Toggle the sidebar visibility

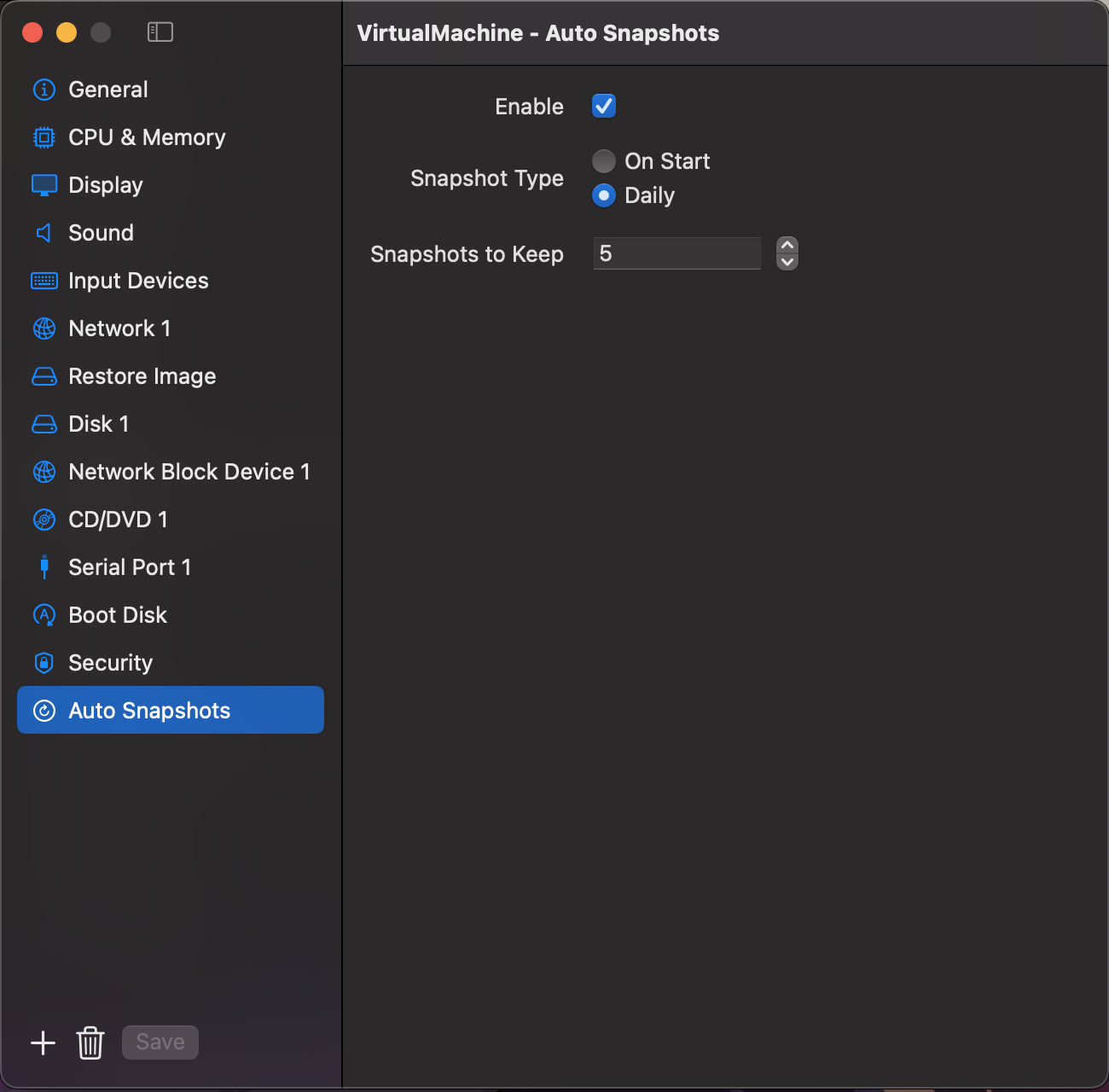[x=160, y=32]
